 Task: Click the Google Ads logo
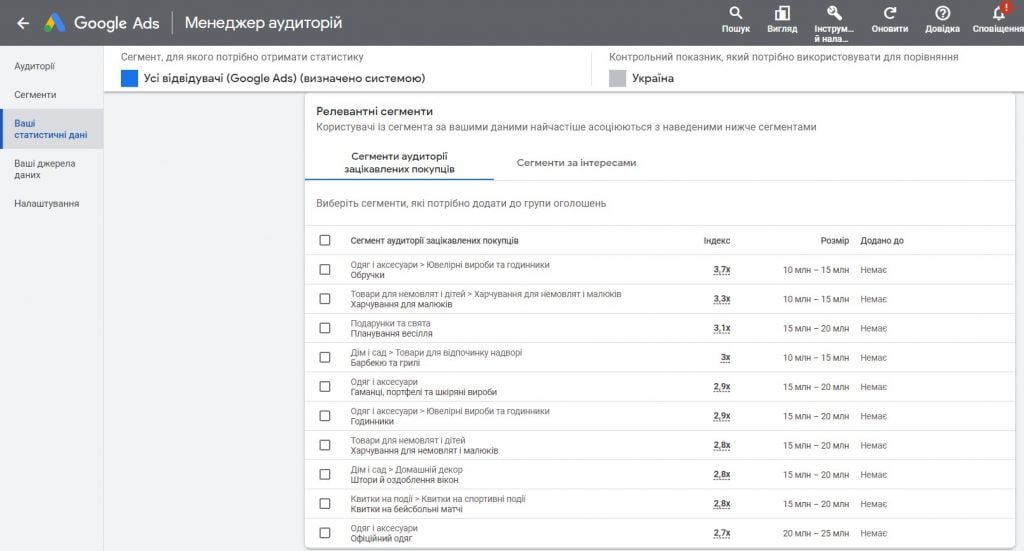(55, 23)
